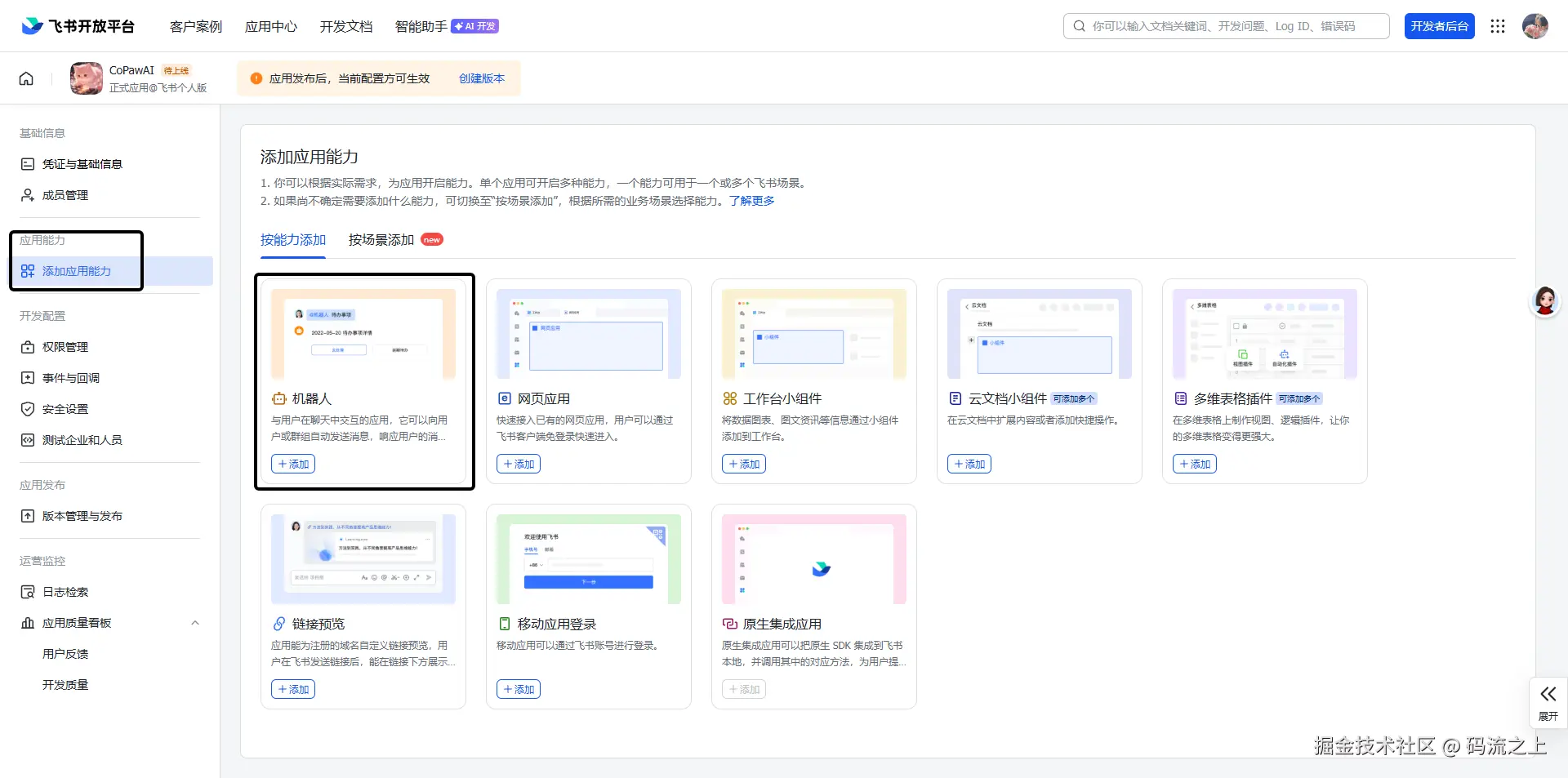Click the 网页应用 card icon
This screenshot has height=778, width=1568.
point(505,398)
